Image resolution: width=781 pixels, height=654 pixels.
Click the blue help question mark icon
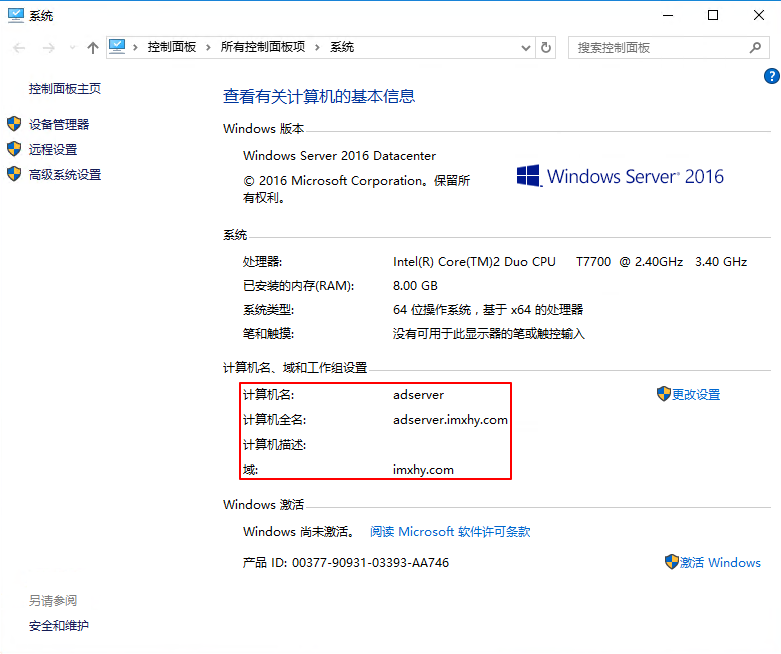coord(771,76)
